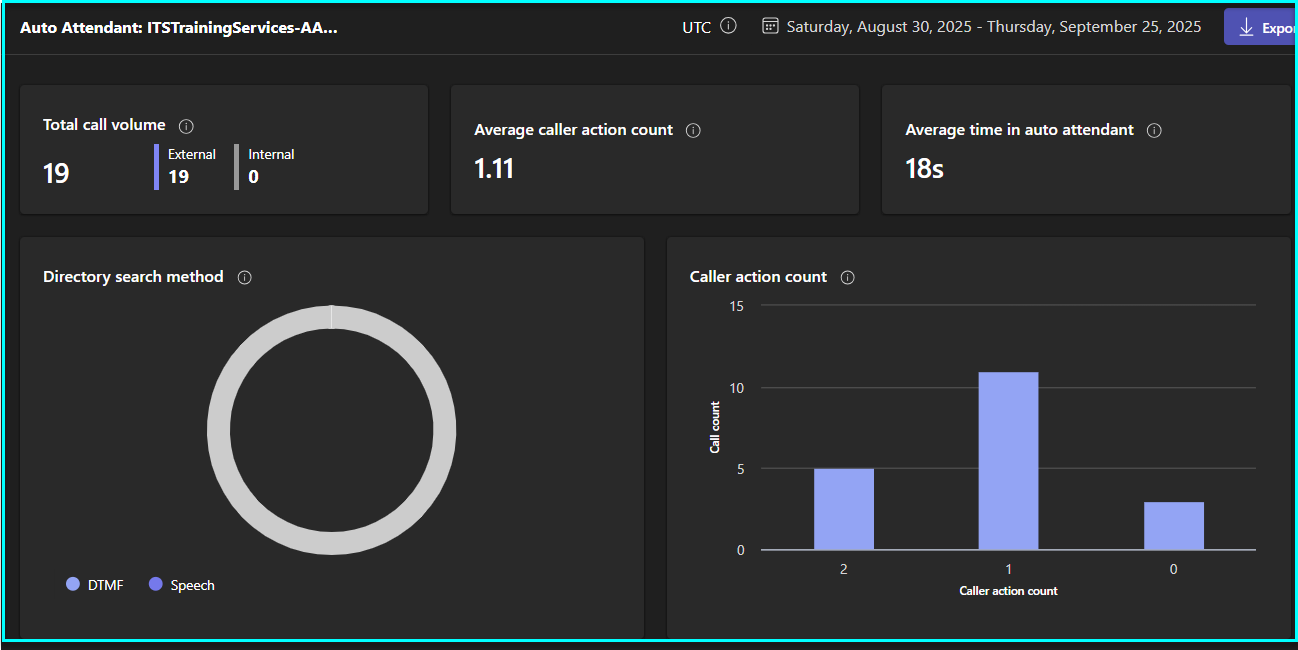This screenshot has height=650, width=1298.
Task: Open the date range picker
Action: 993,27
